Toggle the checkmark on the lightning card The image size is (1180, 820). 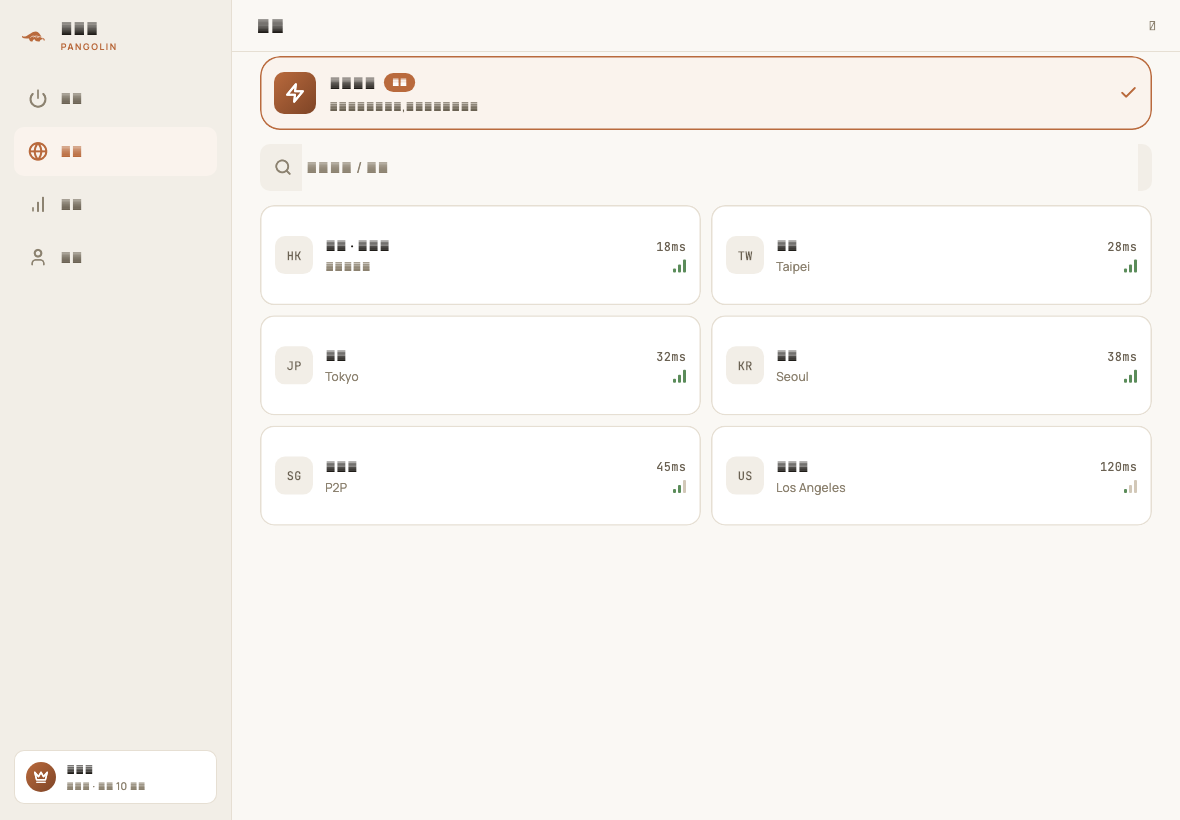coord(1128,93)
